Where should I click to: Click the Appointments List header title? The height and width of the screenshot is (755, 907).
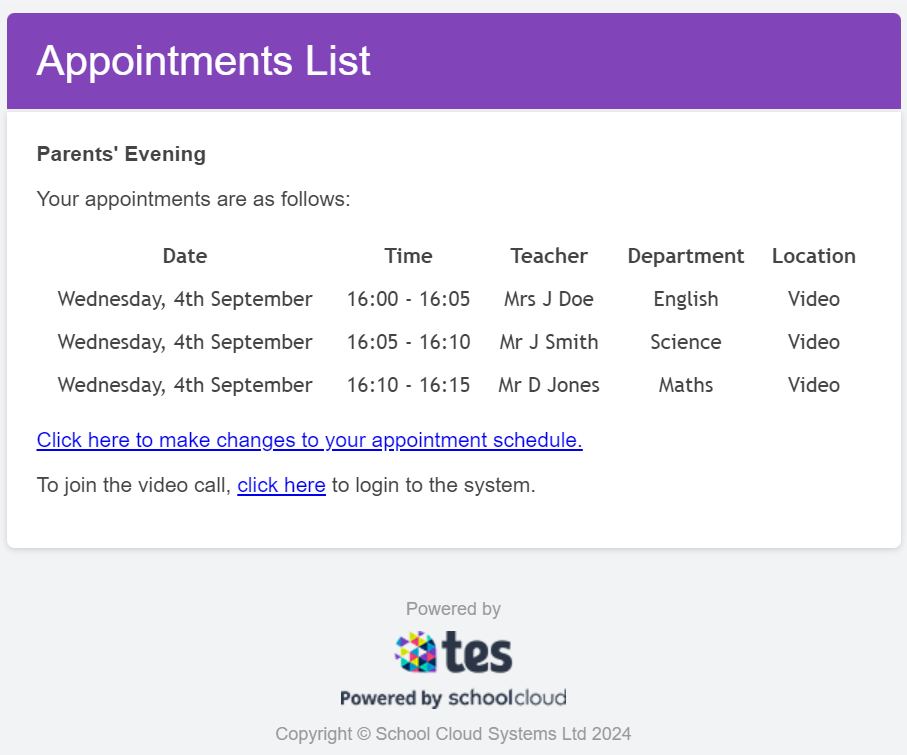point(204,60)
